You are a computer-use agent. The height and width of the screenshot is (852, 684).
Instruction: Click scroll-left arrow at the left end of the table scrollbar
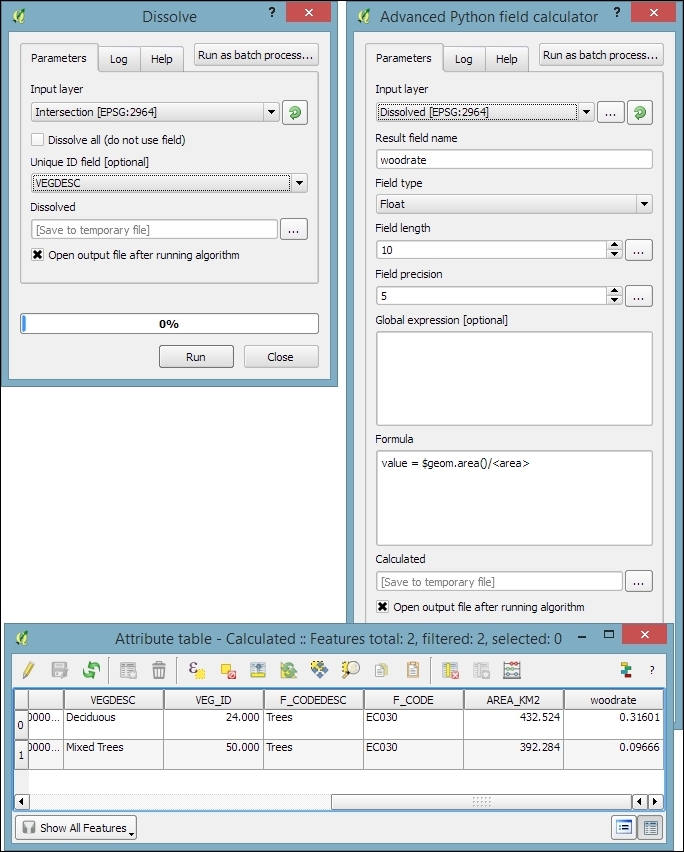[22, 801]
